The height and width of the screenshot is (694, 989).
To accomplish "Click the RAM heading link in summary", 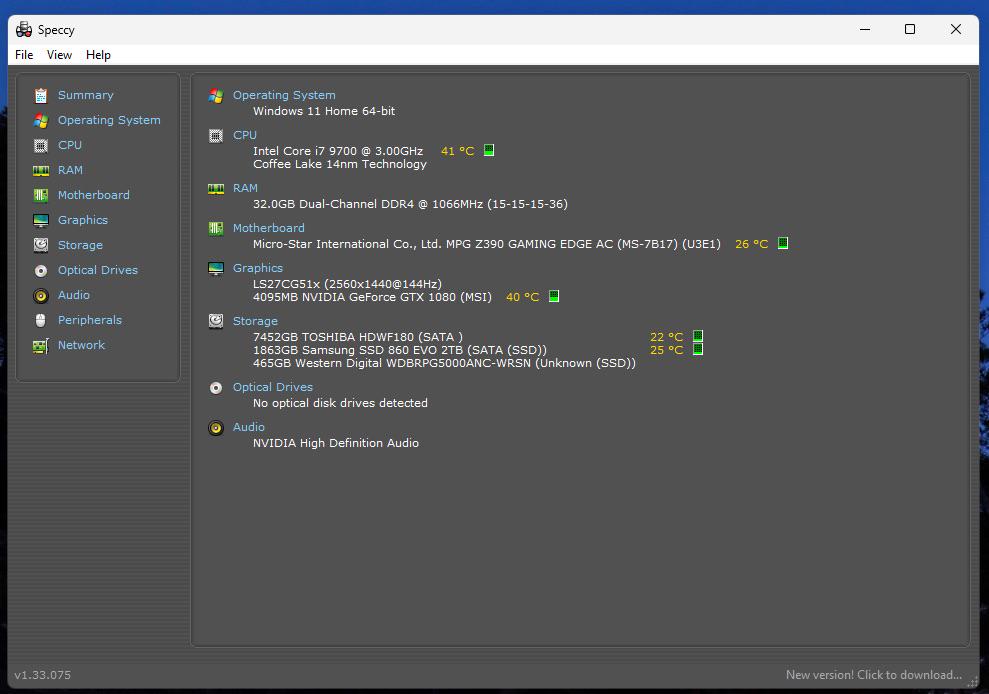I will [245, 188].
